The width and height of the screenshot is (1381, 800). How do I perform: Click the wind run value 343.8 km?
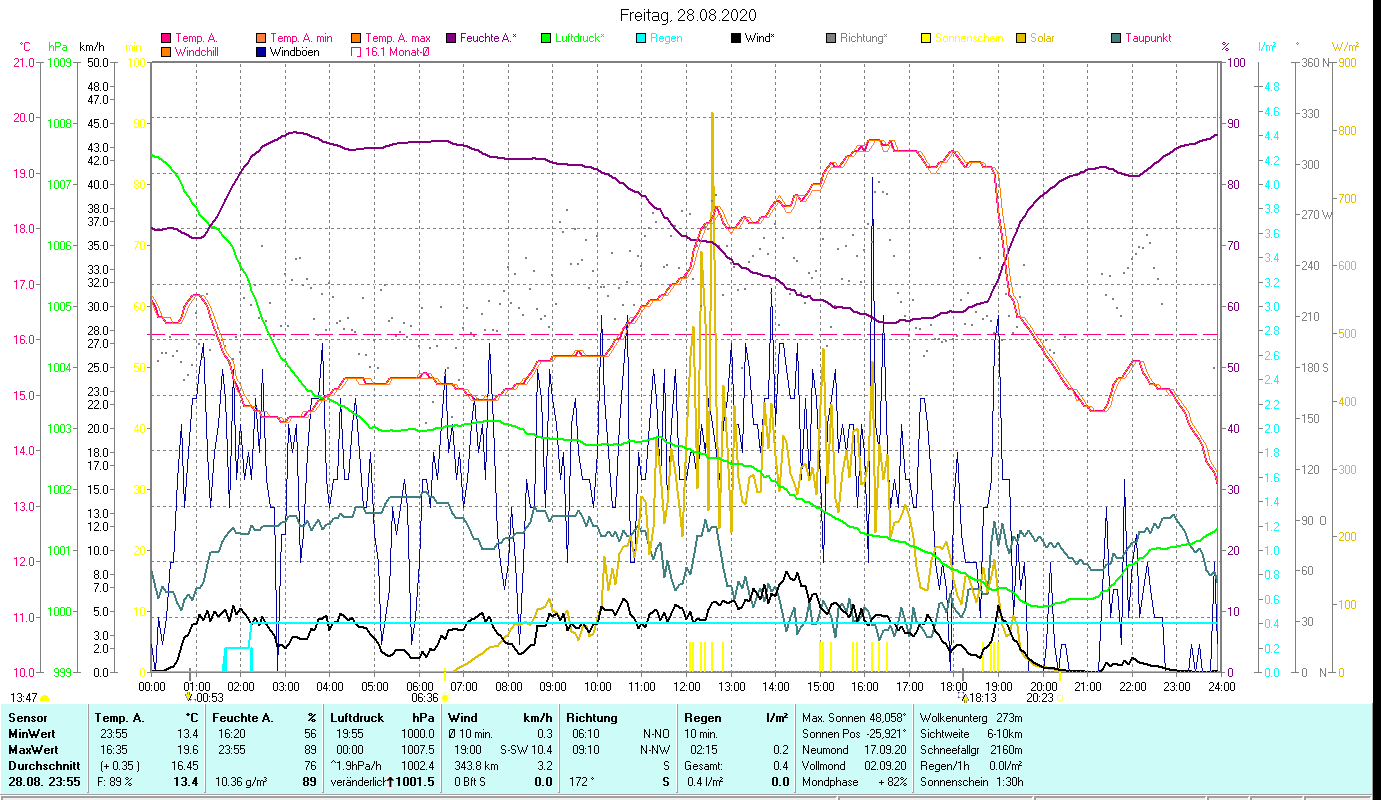coord(475,766)
